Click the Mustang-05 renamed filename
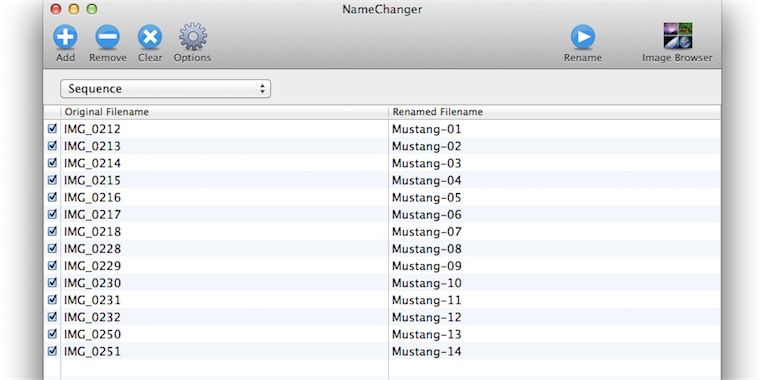This screenshot has height=380, width=760. pos(427,198)
